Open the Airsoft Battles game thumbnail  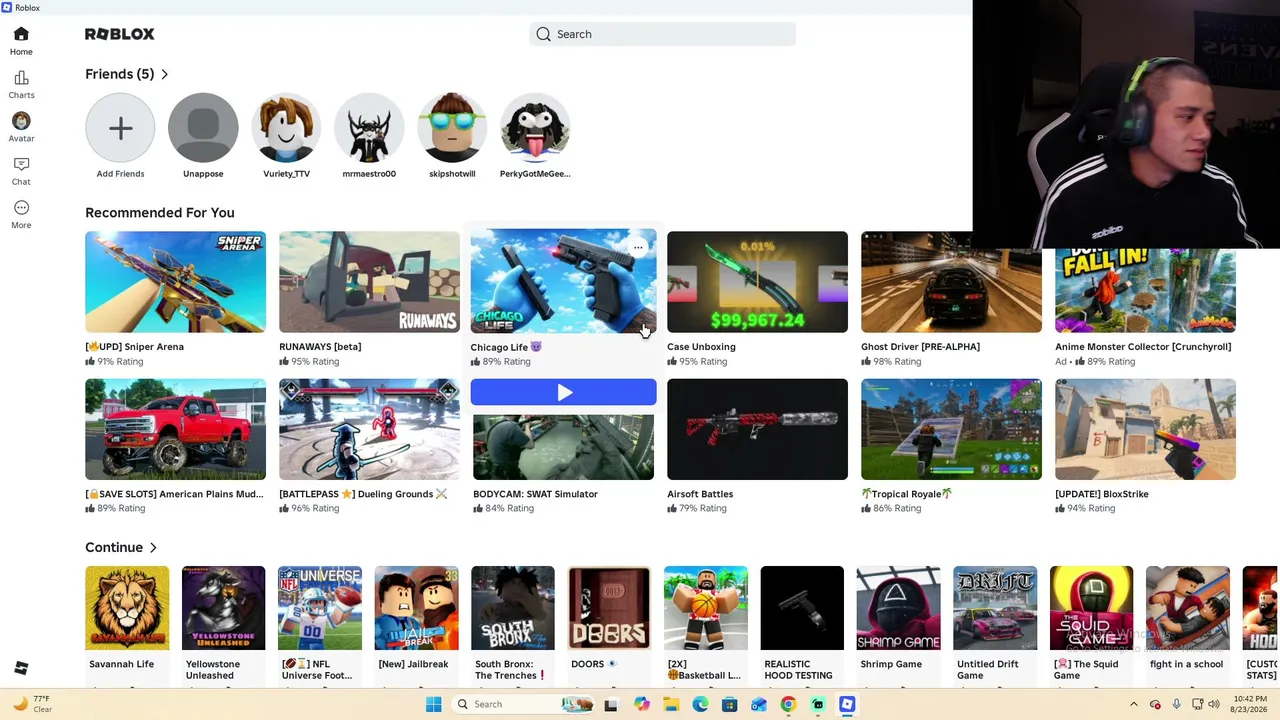coord(757,429)
